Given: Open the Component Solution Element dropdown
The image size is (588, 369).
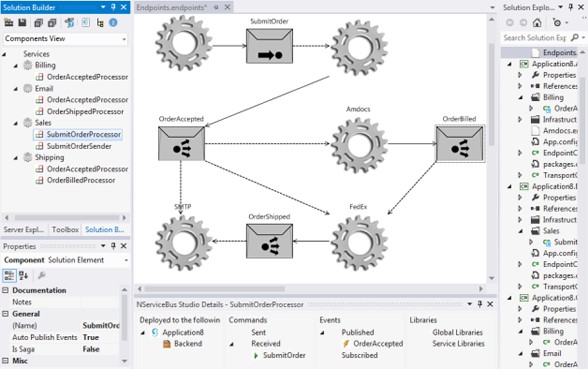Looking at the screenshot, I should tap(126, 260).
